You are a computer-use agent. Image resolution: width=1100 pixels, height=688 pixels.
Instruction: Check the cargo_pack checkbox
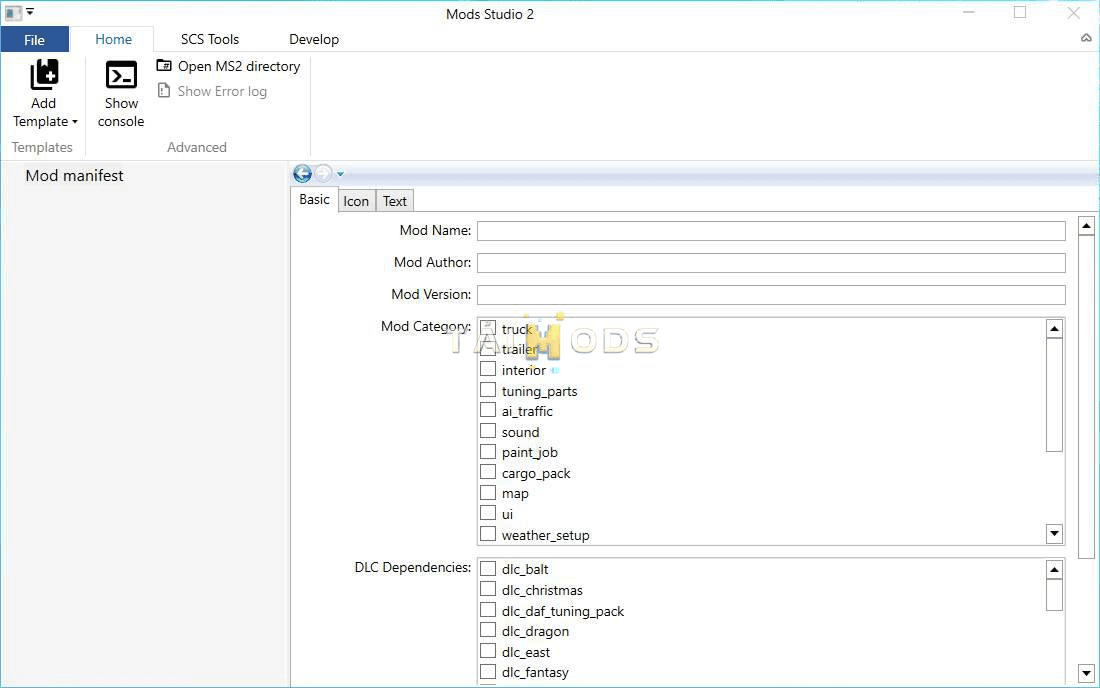(488, 472)
